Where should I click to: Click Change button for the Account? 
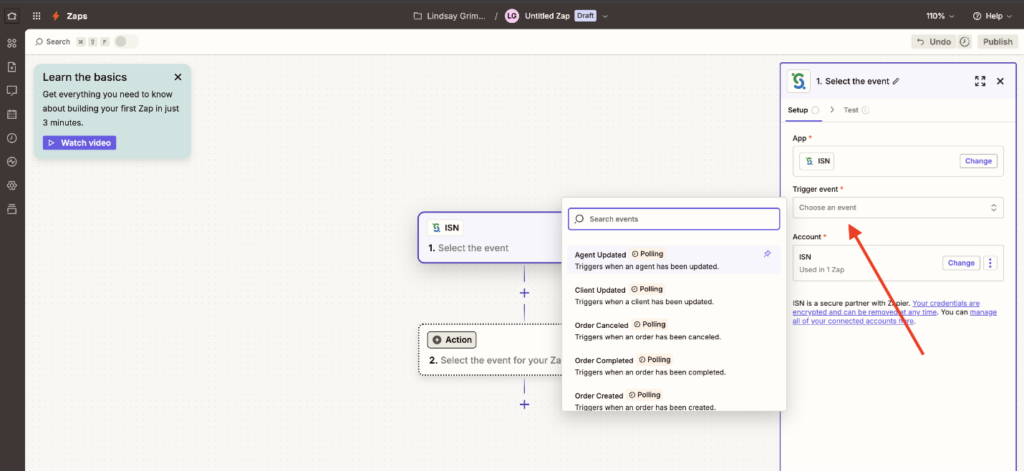click(x=961, y=263)
